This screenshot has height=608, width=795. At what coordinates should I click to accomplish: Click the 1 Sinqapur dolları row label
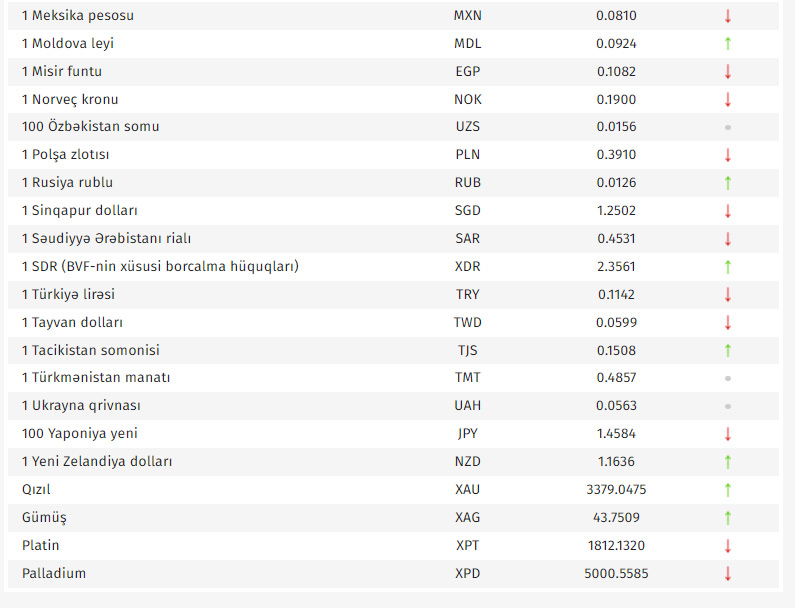(x=80, y=211)
